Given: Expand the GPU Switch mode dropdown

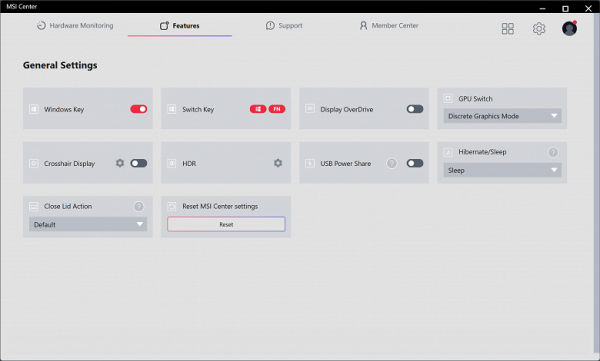Looking at the screenshot, I should [502, 116].
